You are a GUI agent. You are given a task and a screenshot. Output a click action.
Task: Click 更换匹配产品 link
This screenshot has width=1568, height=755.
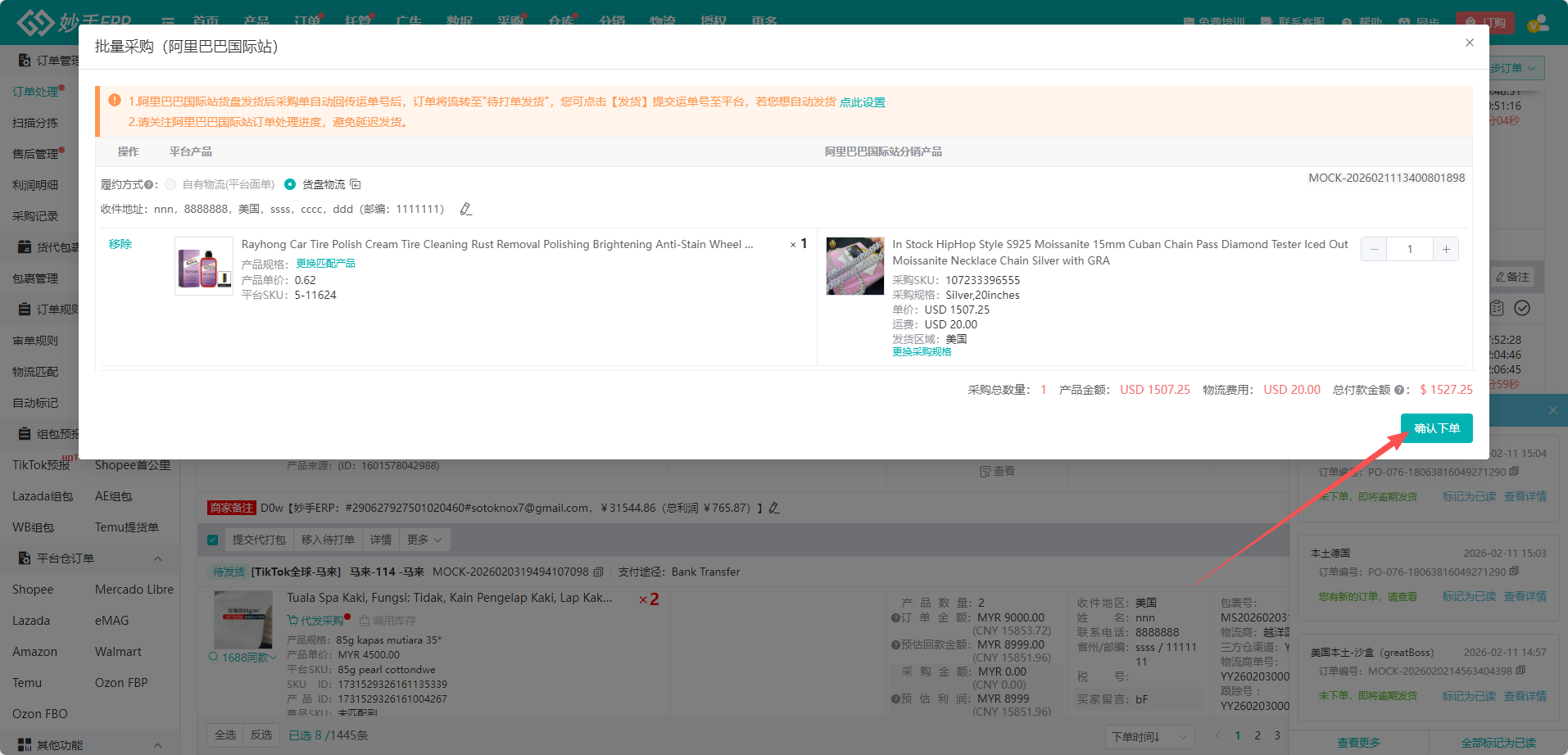pos(325,264)
